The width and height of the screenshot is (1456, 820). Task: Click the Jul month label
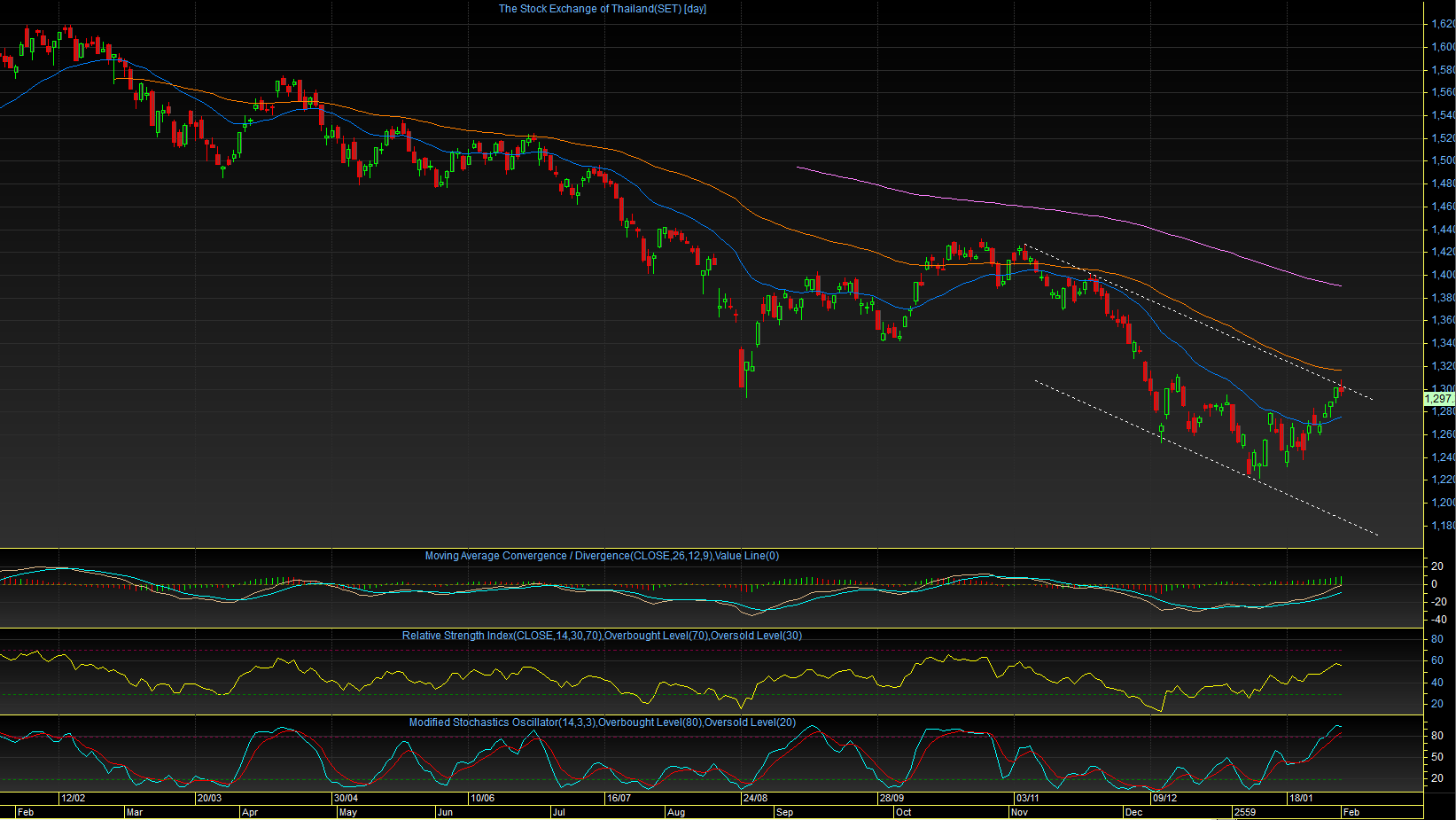pyautogui.click(x=558, y=812)
